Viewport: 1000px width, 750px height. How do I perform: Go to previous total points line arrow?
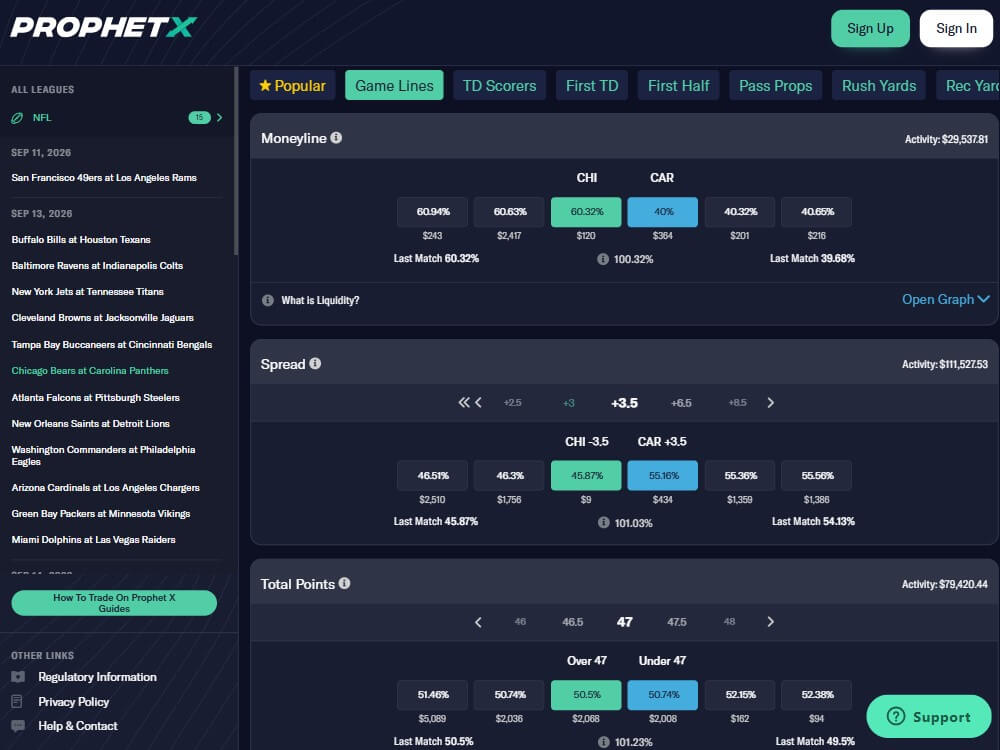pos(478,622)
